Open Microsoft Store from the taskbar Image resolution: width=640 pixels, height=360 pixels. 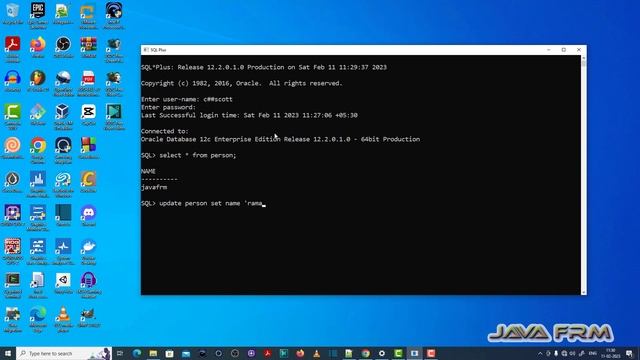pos(169,353)
